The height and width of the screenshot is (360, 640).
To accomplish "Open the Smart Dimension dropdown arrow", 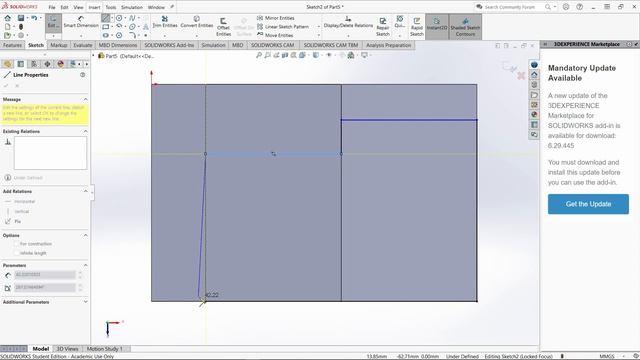I will coord(81,36).
